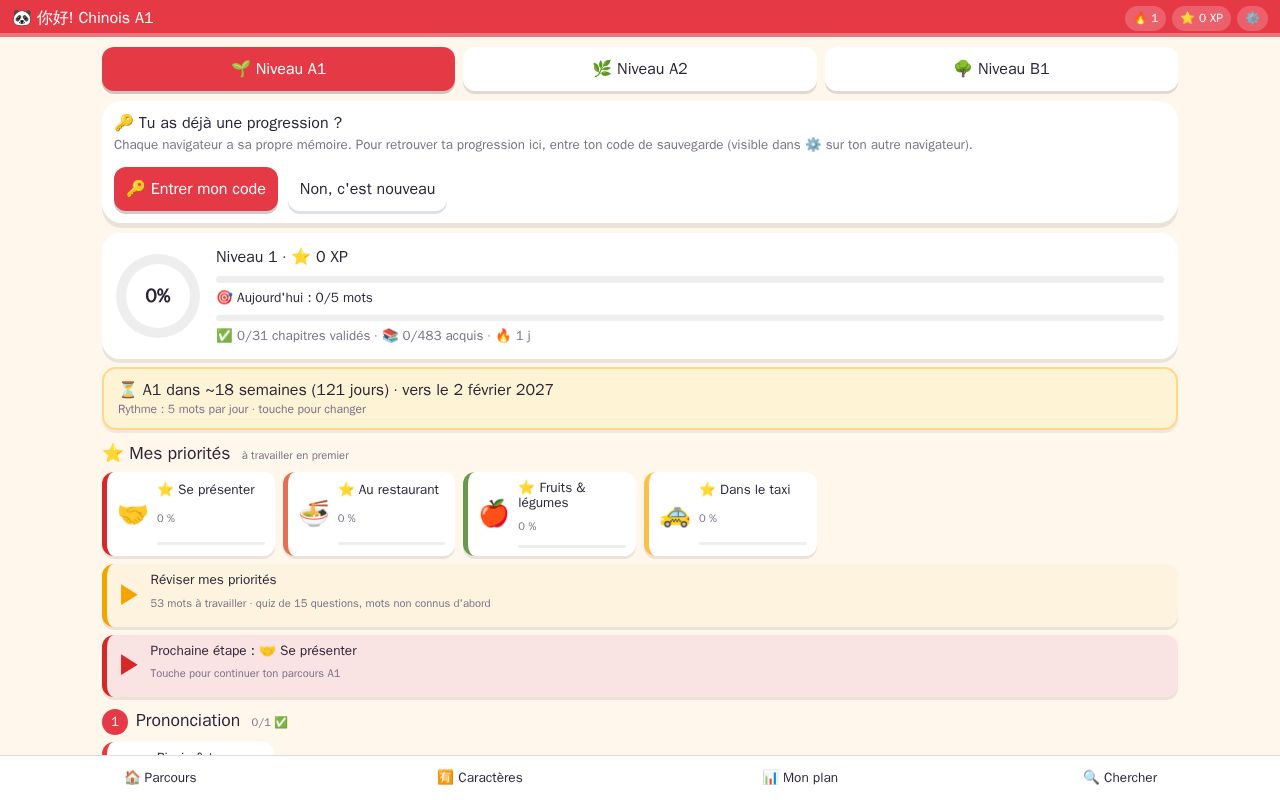Open the Fruits & légumes priority card title
Screen dimensions: 1280x800
(552, 495)
